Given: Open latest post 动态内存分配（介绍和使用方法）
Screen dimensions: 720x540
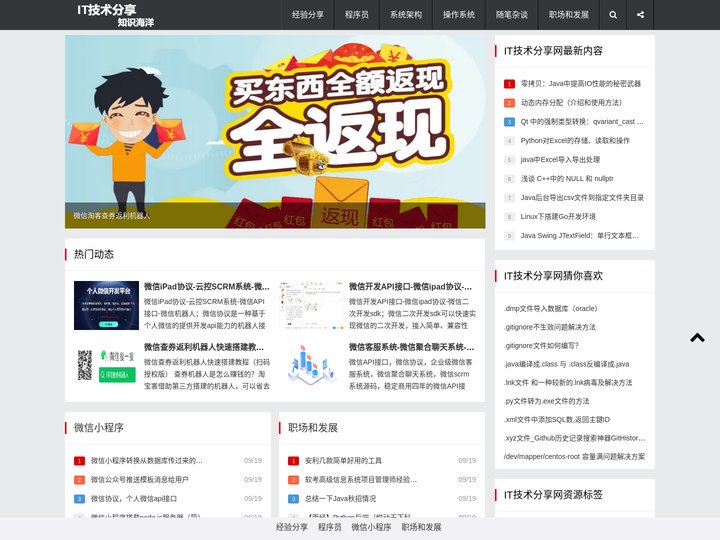Looking at the screenshot, I should pos(571,102).
